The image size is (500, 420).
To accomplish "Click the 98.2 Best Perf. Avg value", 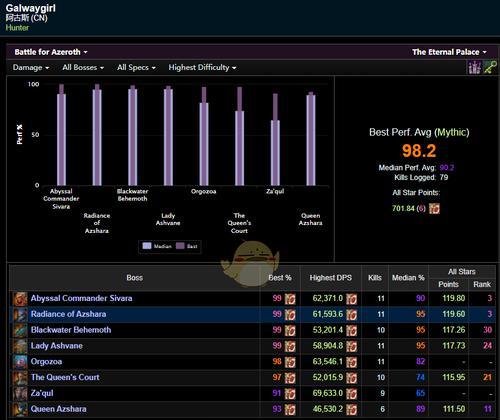I will click(419, 151).
